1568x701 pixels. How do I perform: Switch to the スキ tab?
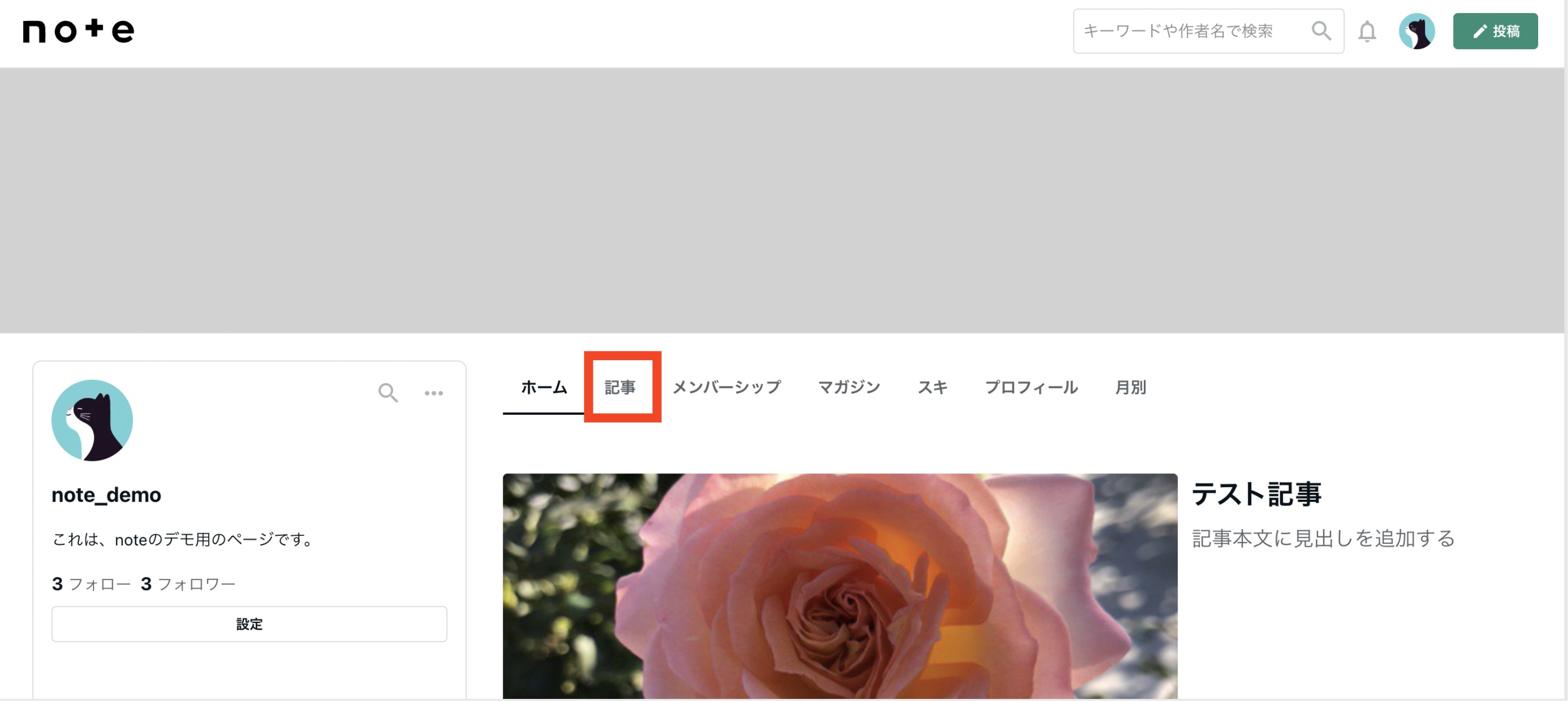click(x=932, y=387)
